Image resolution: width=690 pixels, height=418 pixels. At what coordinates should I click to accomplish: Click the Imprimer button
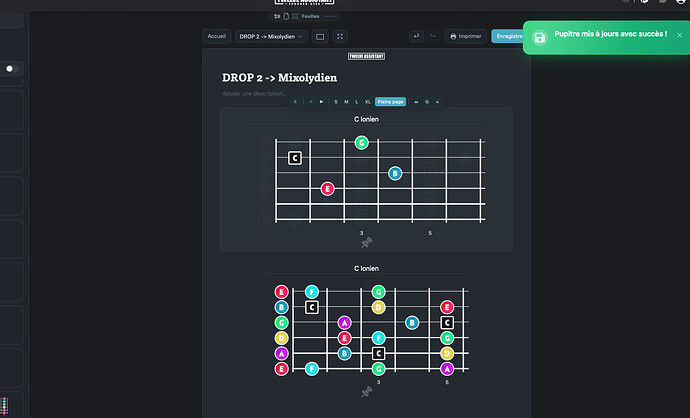click(x=466, y=36)
